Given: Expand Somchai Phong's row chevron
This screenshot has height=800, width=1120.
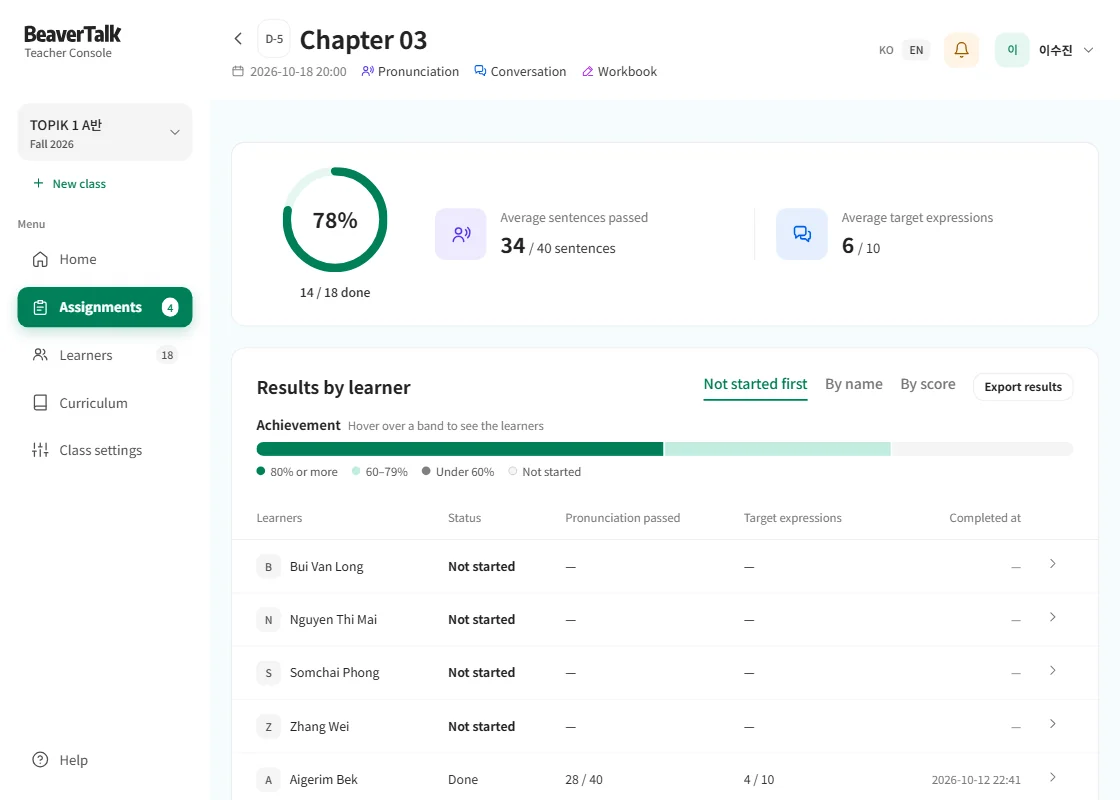Looking at the screenshot, I should coord(1053,670).
